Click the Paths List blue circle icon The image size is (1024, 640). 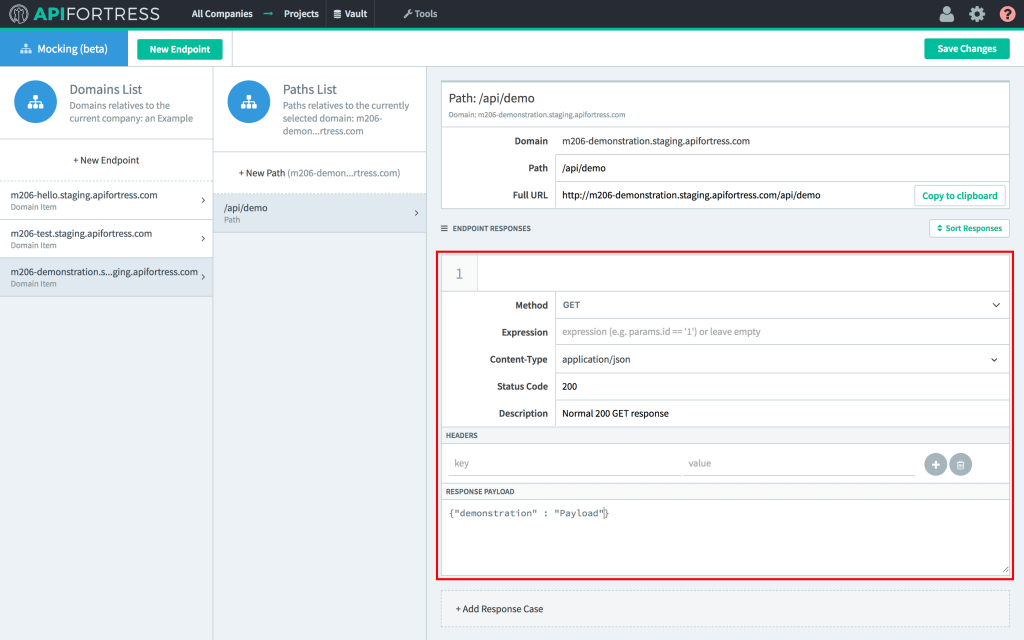pyautogui.click(x=248, y=102)
